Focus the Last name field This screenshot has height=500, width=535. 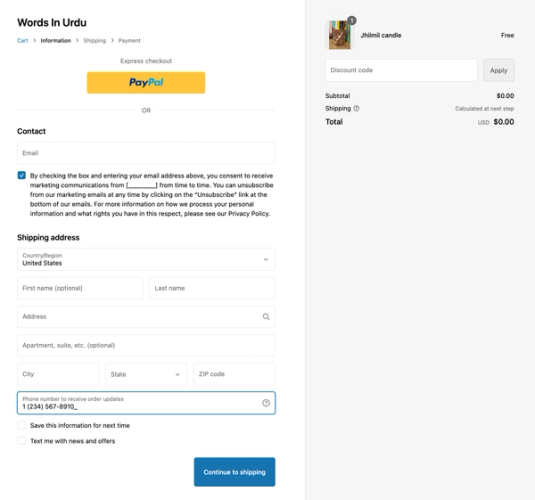coord(212,288)
